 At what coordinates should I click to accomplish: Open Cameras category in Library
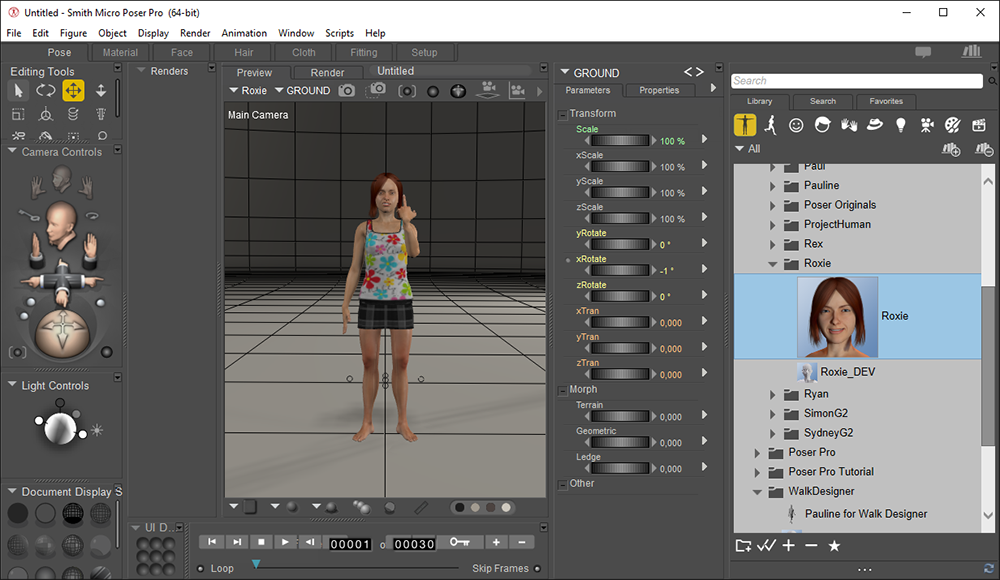point(927,125)
